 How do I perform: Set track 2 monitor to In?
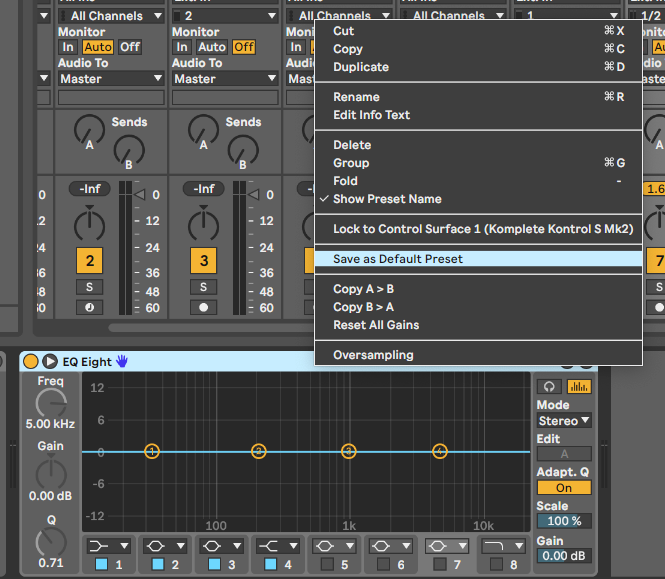coord(68,47)
